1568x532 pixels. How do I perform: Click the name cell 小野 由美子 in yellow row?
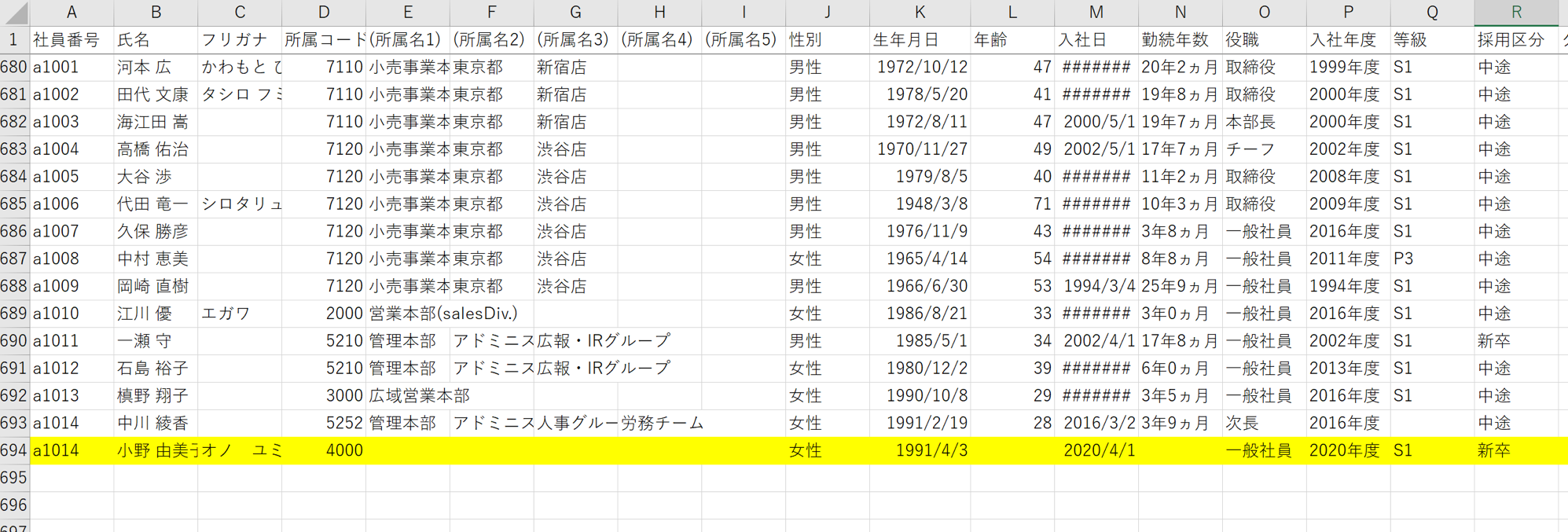pyautogui.click(x=156, y=450)
